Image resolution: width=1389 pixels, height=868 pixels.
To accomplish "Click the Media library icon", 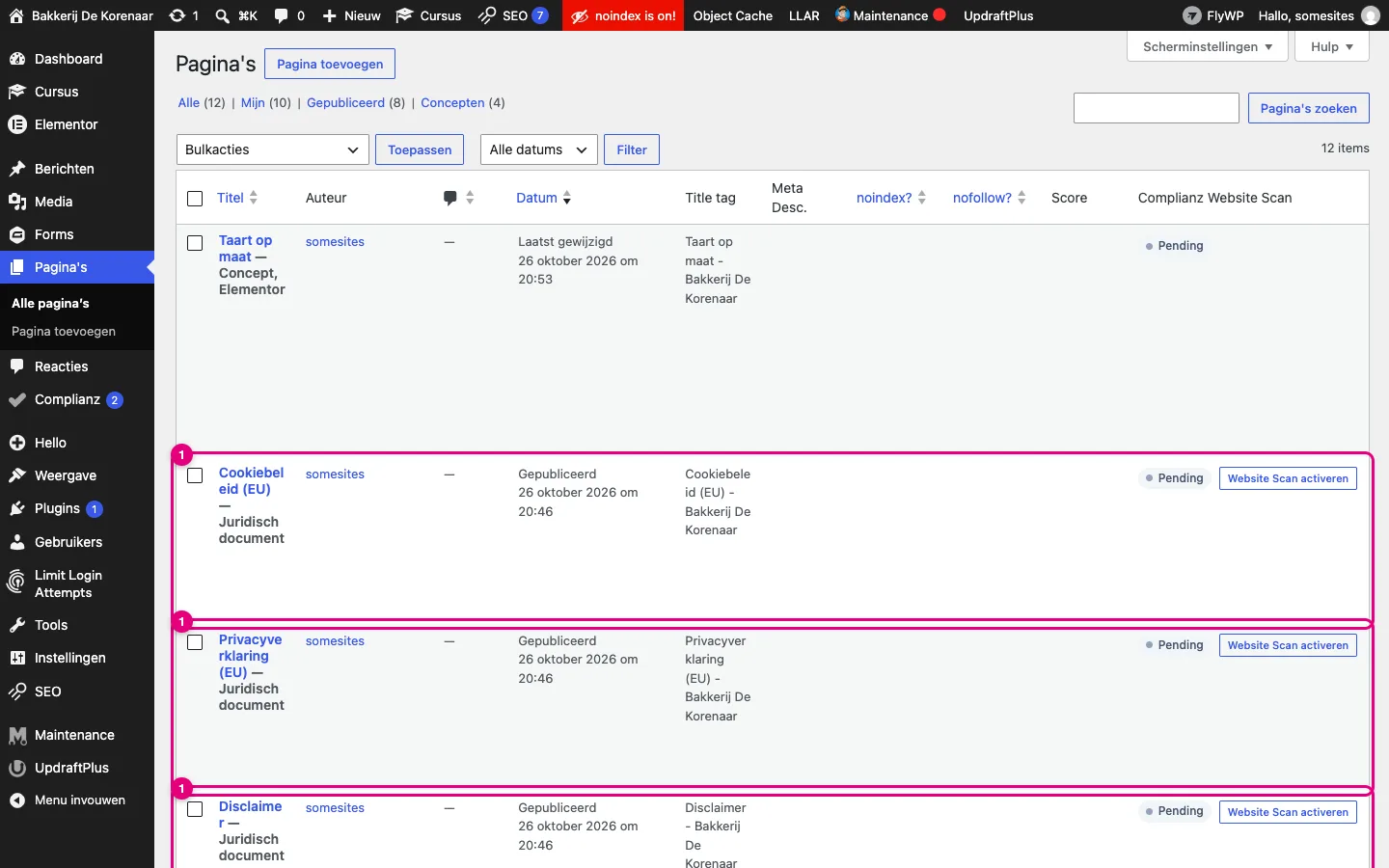I will point(16,202).
